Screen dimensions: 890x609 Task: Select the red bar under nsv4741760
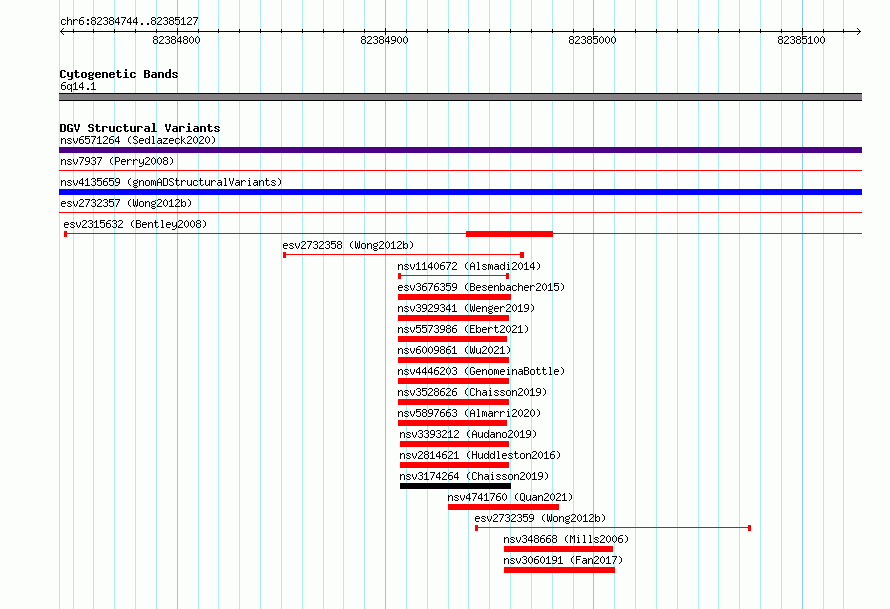pyautogui.click(x=503, y=507)
